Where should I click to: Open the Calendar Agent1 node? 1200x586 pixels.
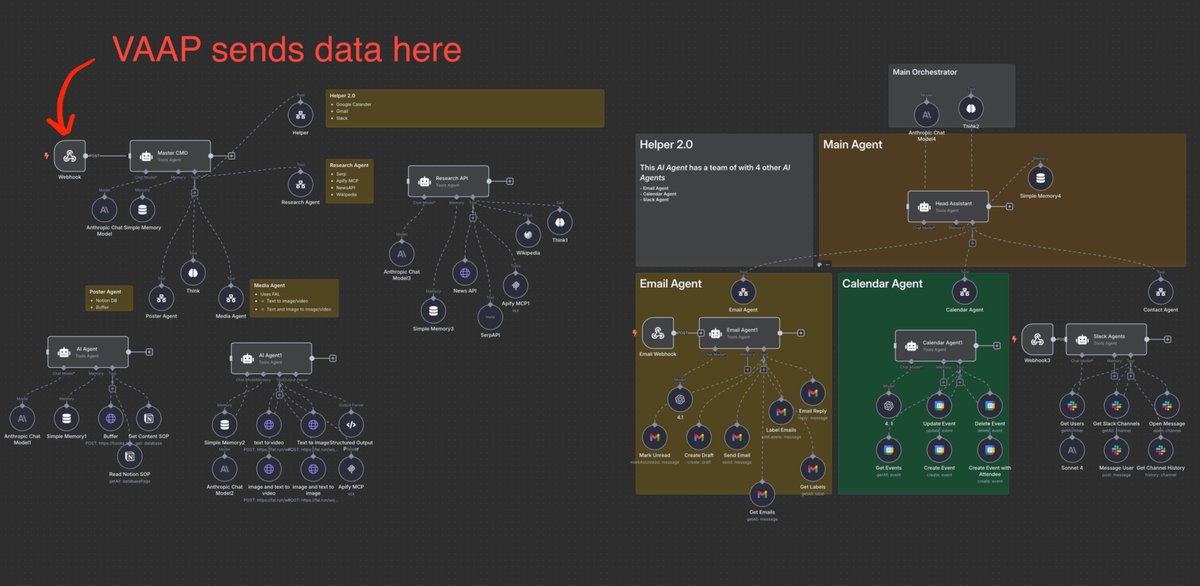(x=934, y=346)
